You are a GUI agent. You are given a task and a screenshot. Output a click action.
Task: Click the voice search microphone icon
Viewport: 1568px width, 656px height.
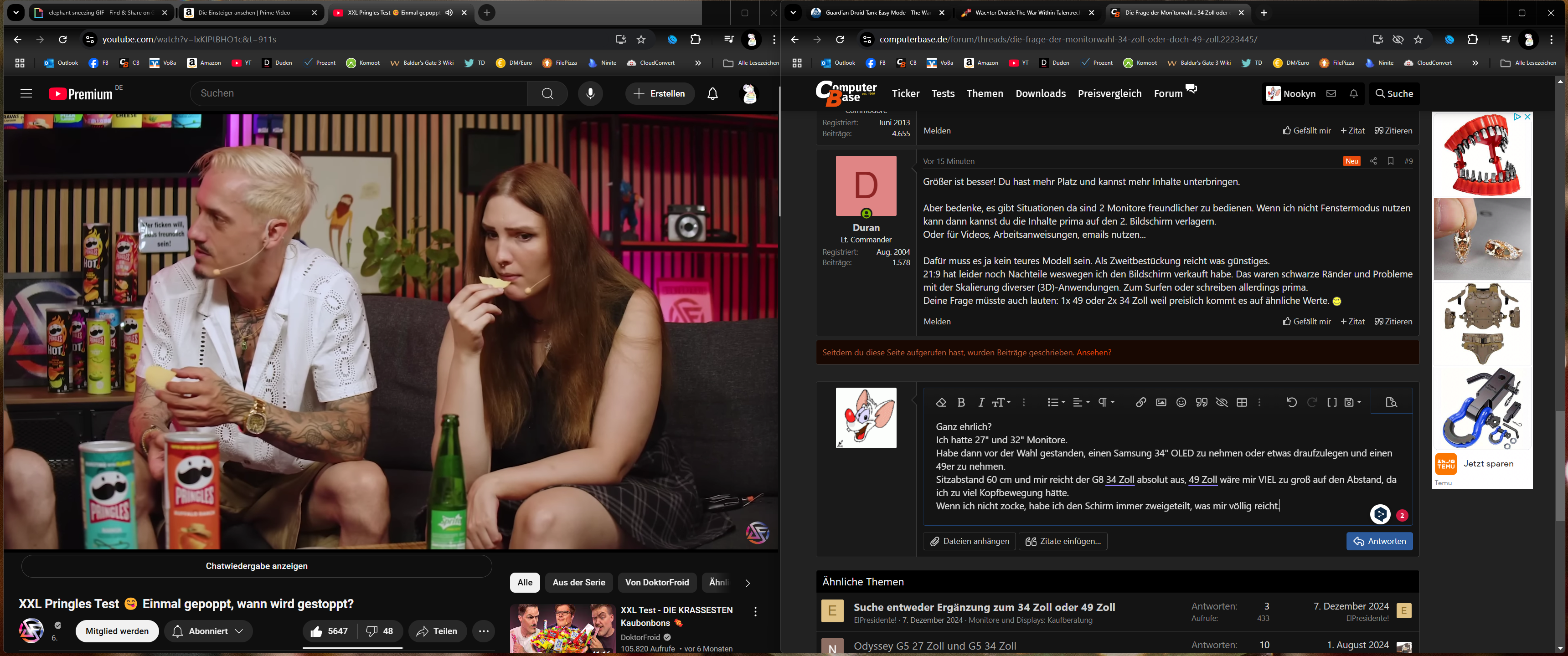[590, 94]
